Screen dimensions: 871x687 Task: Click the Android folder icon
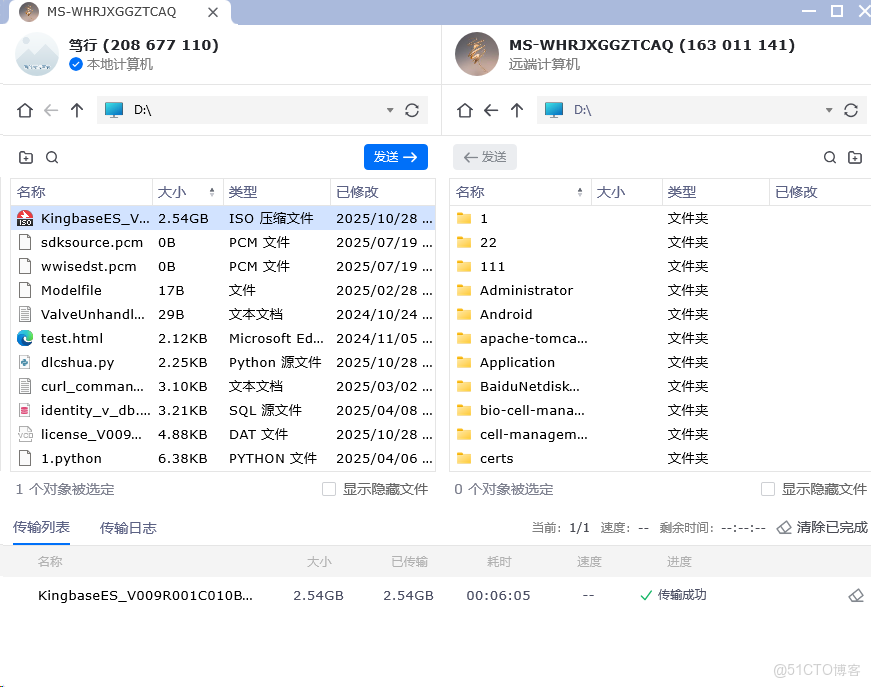(464, 314)
